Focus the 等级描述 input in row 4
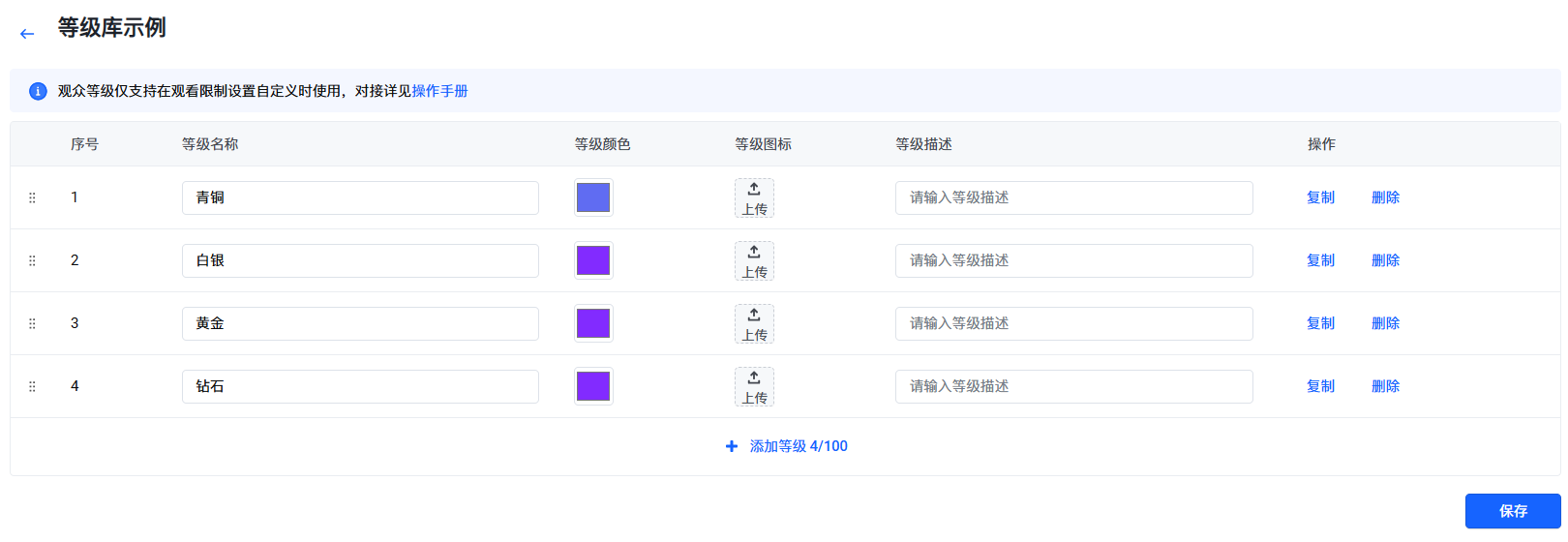Image resolution: width=1568 pixels, height=542 pixels. pyautogui.click(x=1073, y=386)
